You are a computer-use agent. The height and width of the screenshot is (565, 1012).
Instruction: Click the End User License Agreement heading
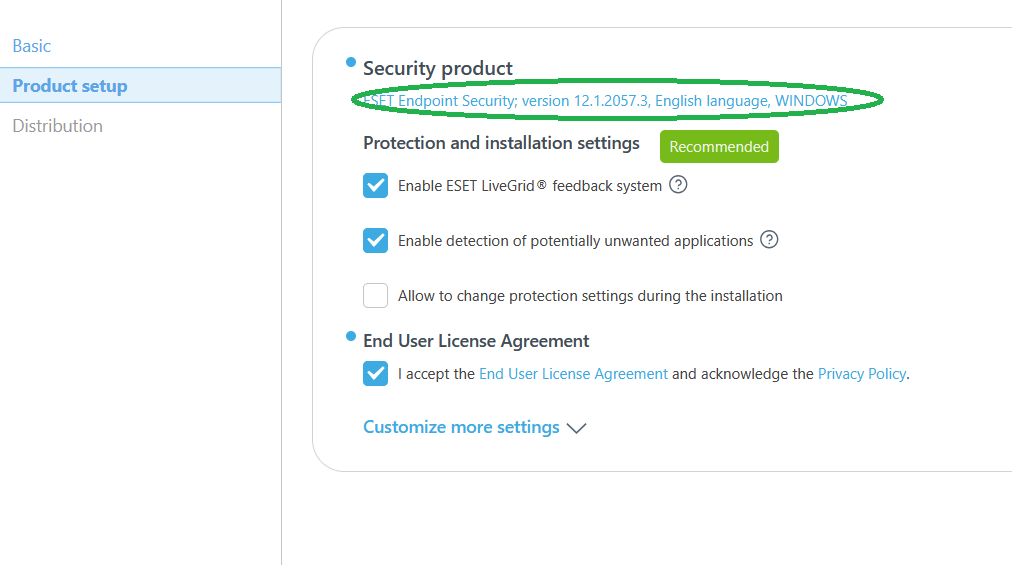point(476,341)
